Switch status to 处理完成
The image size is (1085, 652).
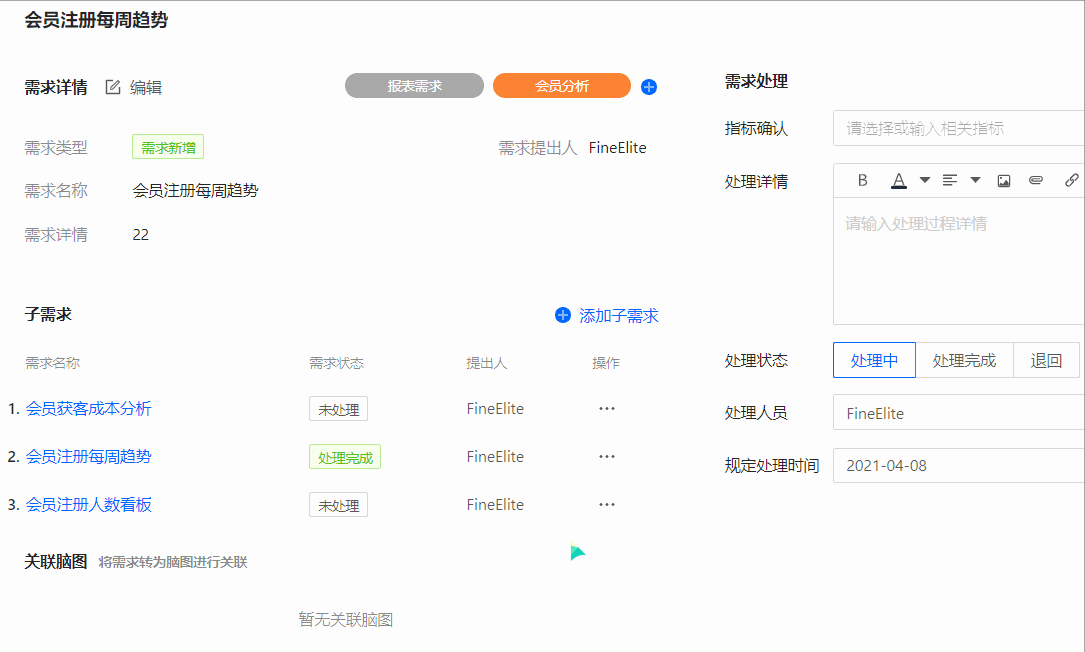[964, 360]
